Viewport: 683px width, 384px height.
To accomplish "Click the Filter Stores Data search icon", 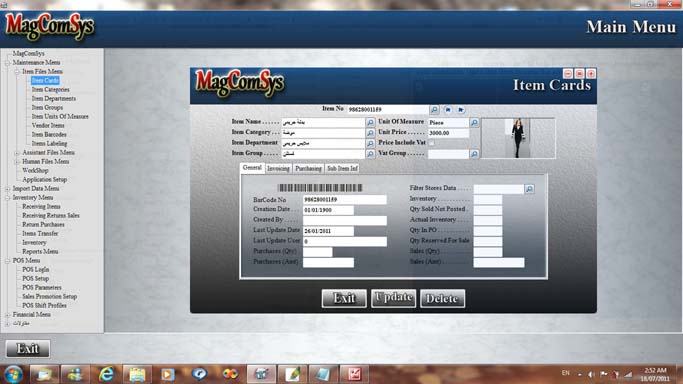I will coord(529,189).
